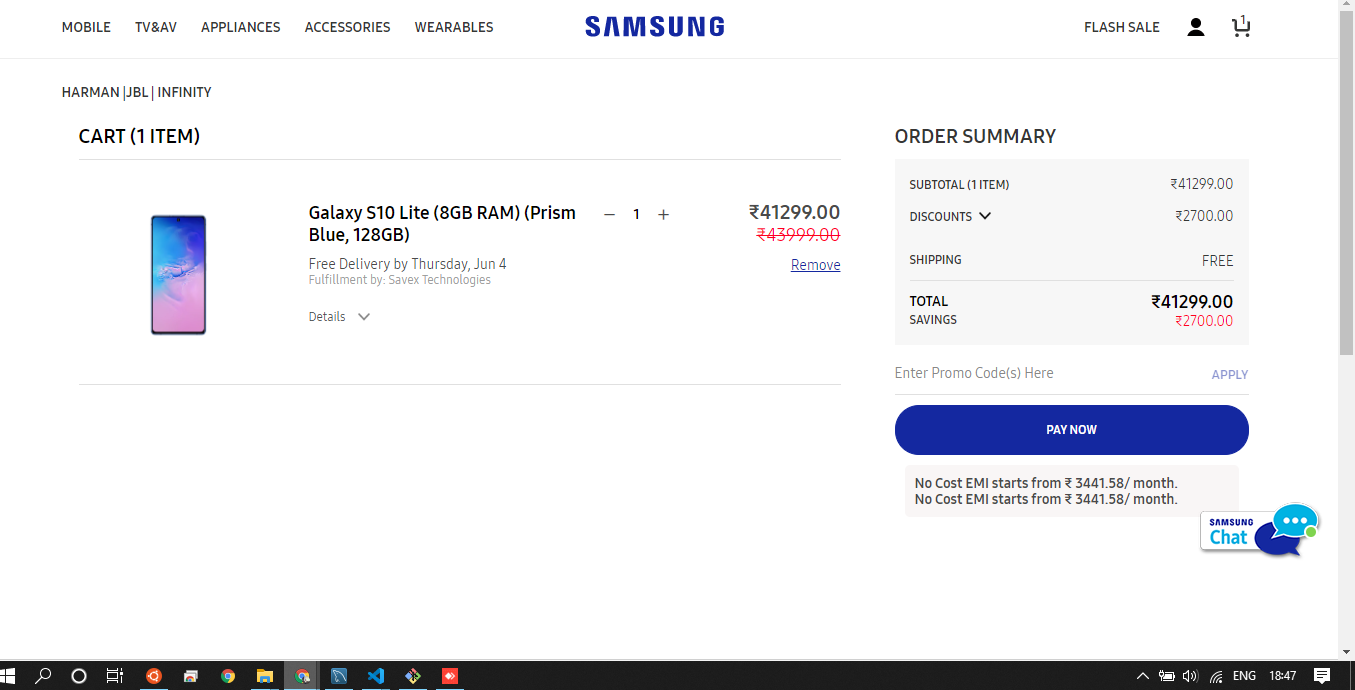Open the ACCESSORIES menu
1355x690 pixels.
click(x=348, y=27)
